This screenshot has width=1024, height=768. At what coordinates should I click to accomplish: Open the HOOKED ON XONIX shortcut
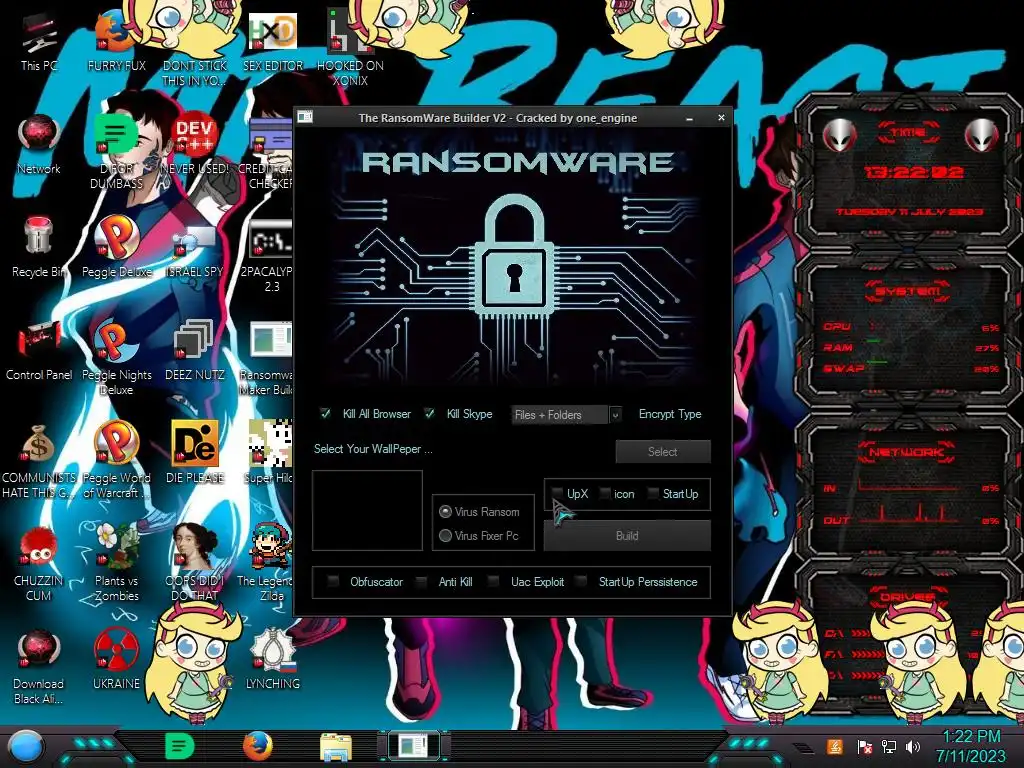[x=350, y=49]
